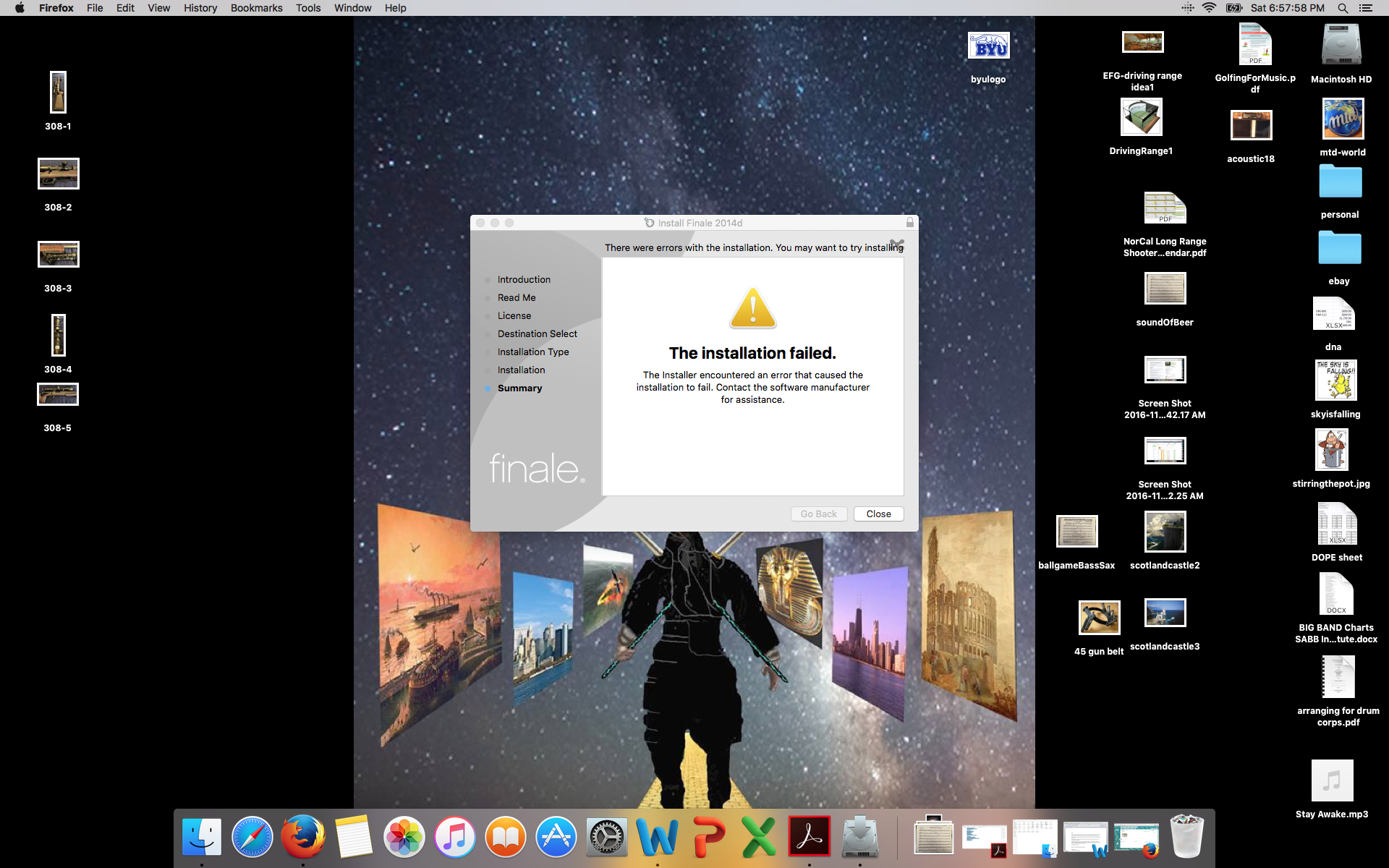1389x868 pixels.
Task: Click the Close button in installer
Action: pyautogui.click(x=878, y=514)
